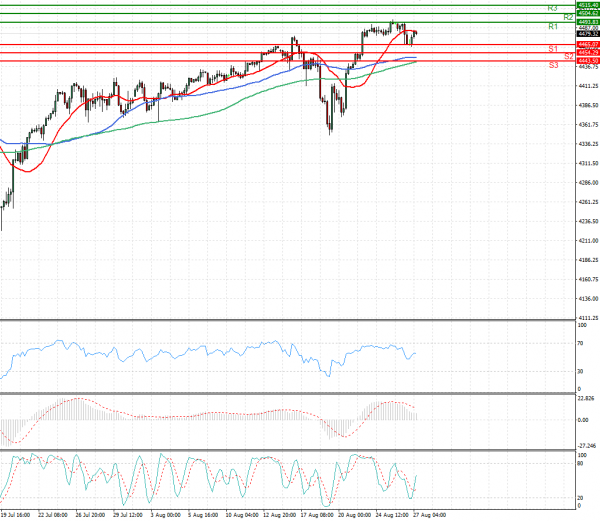Click the 4411.25 price axis value
This screenshot has height=521, width=600.
tap(588, 86)
